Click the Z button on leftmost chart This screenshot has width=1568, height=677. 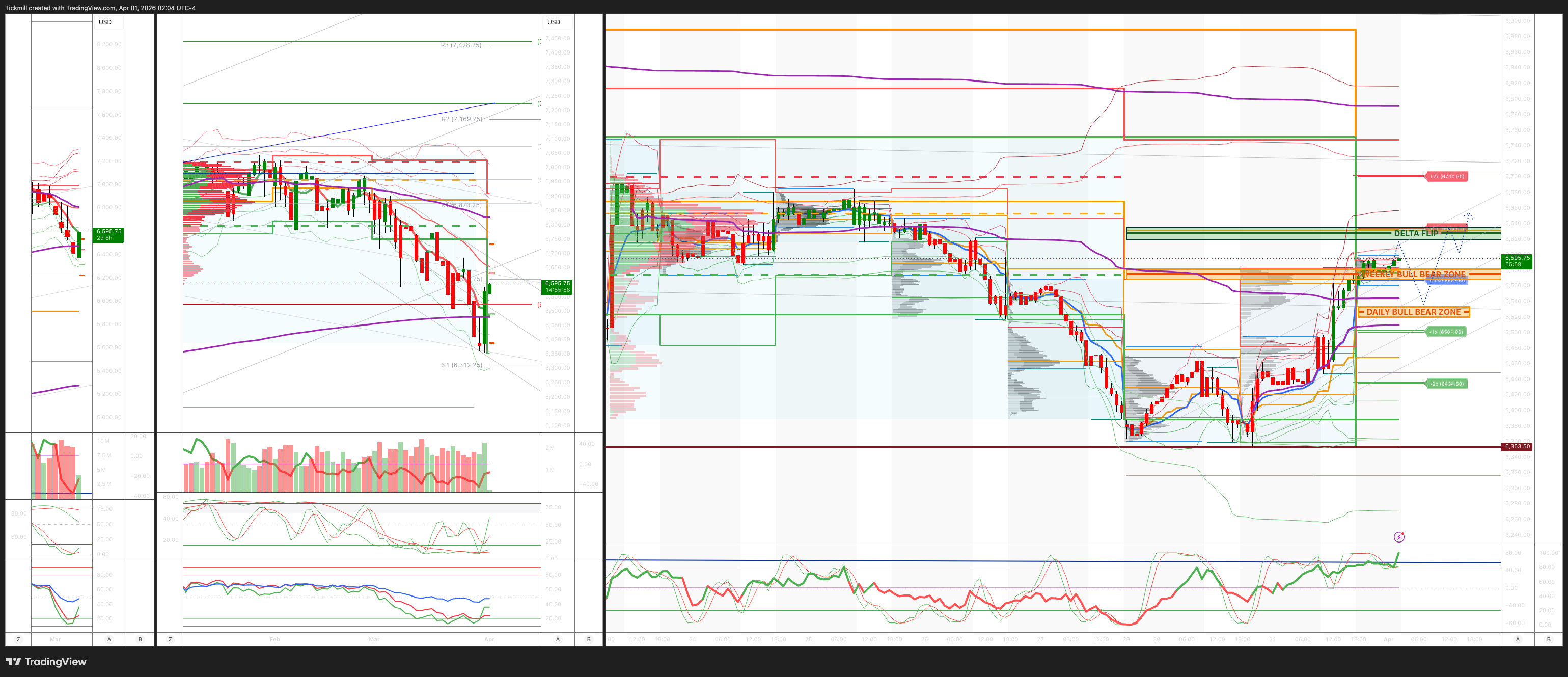point(18,639)
